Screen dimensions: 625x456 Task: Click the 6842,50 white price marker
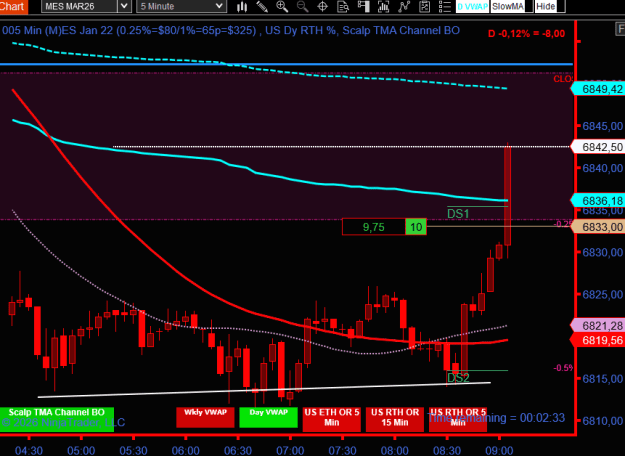[x=599, y=147]
